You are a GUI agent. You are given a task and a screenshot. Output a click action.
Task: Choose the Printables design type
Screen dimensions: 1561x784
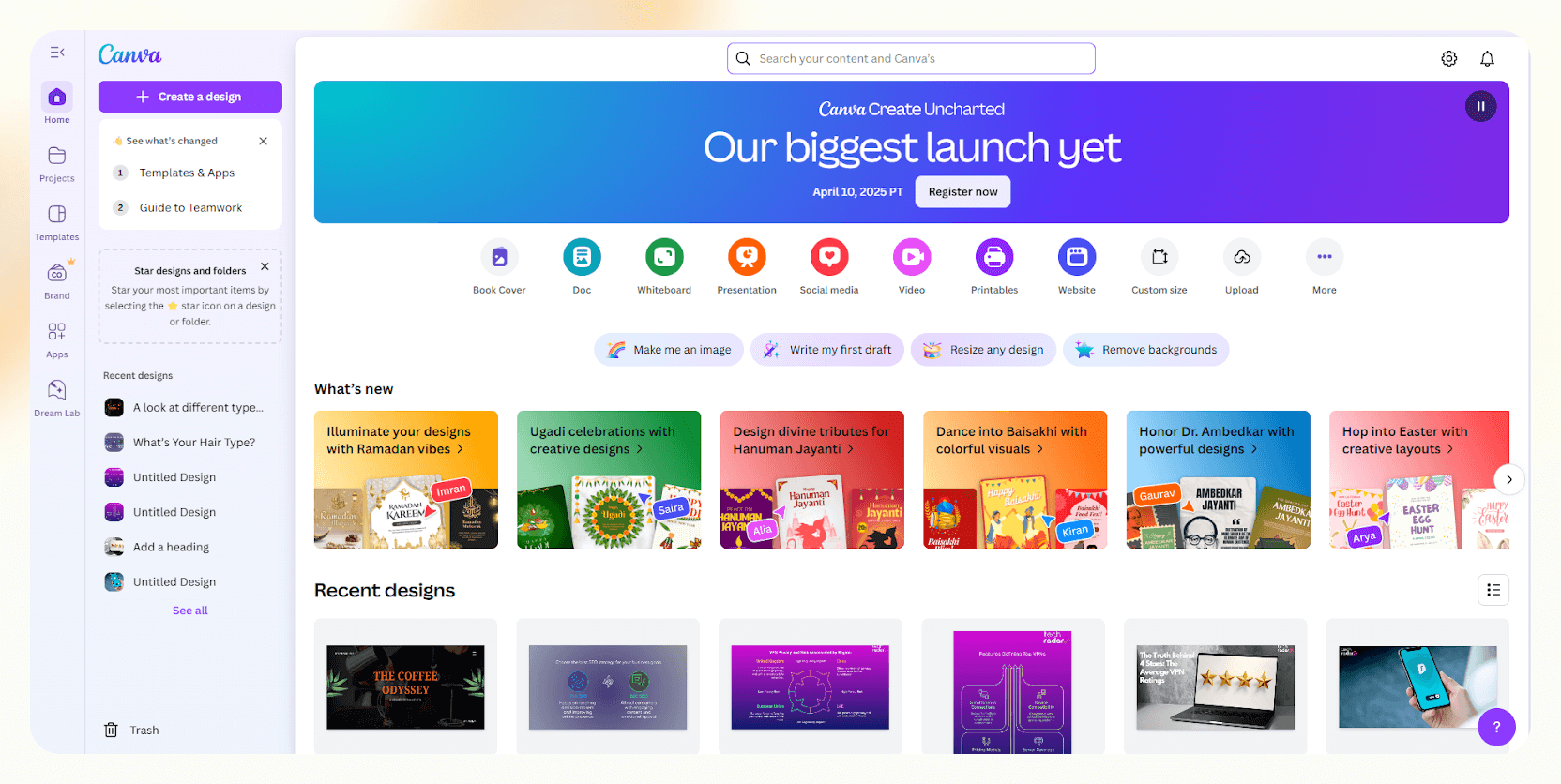(x=994, y=267)
